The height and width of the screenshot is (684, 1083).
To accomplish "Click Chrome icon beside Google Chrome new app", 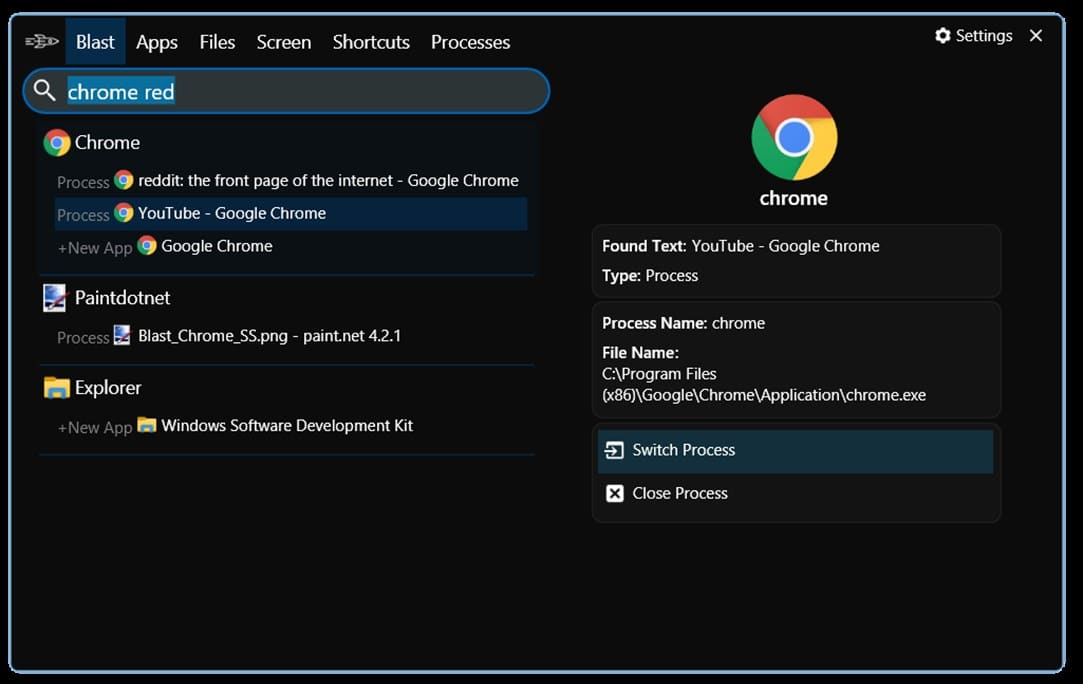I will (x=146, y=245).
